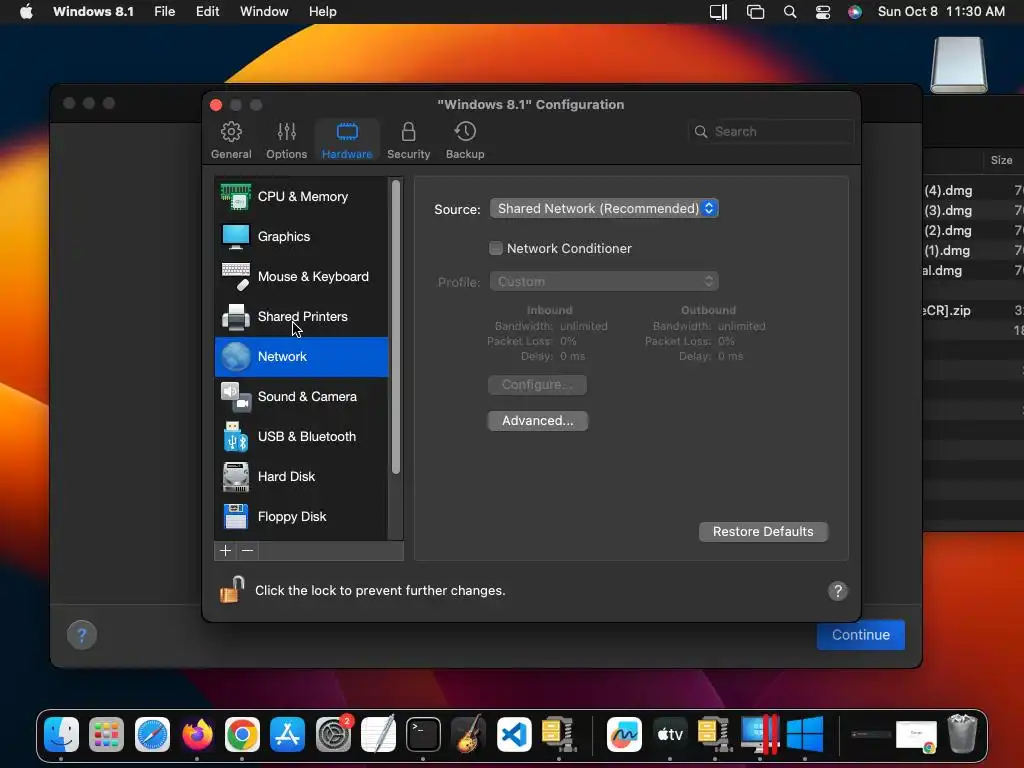The image size is (1024, 768).
Task: Open the Help menu
Action: click(x=323, y=12)
